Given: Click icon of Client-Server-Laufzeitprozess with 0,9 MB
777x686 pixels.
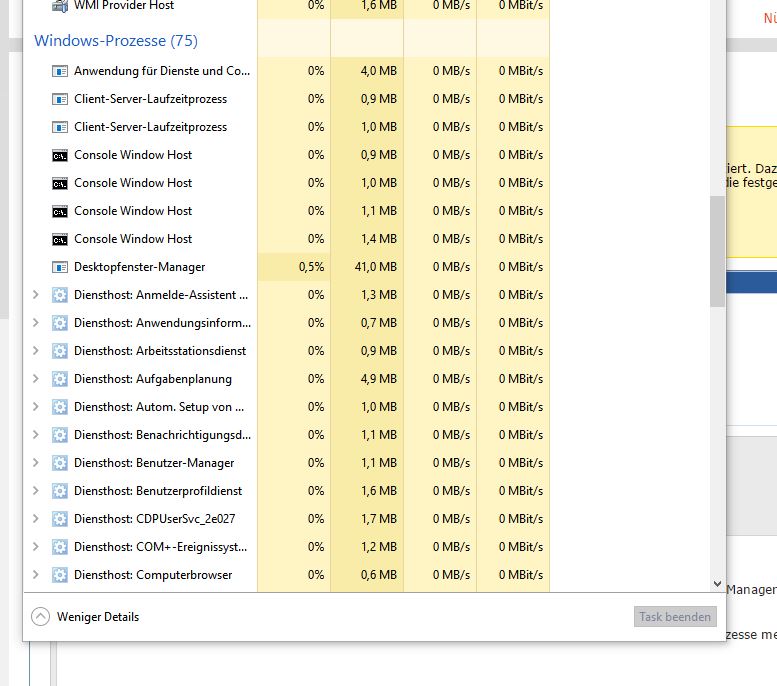Looking at the screenshot, I should pos(60,99).
